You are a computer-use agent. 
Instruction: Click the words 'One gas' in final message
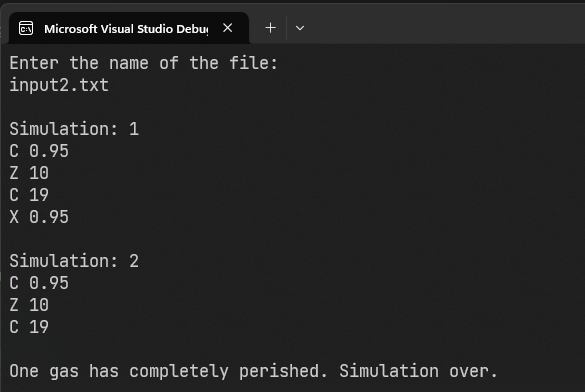pyautogui.click(x=44, y=371)
